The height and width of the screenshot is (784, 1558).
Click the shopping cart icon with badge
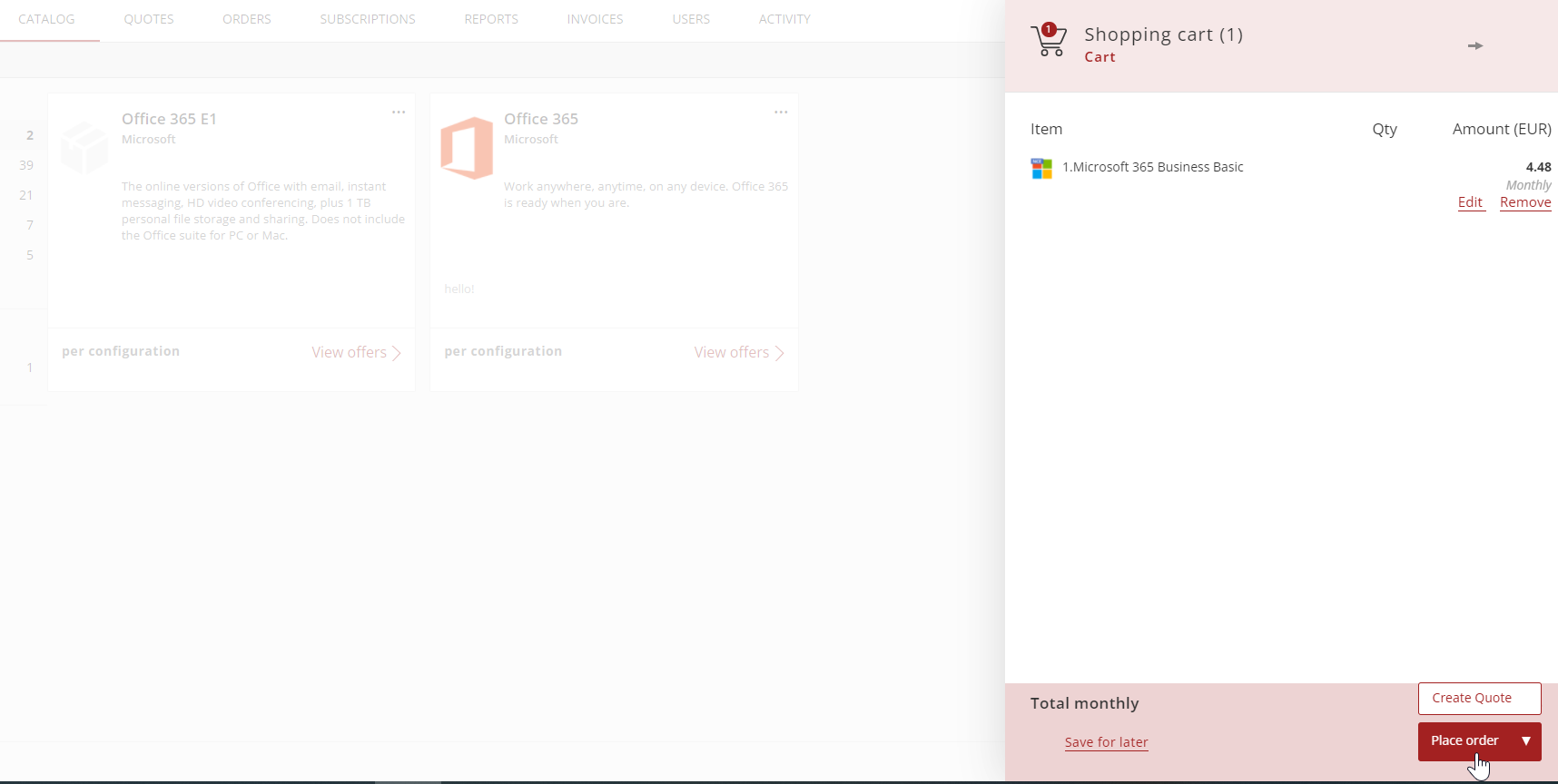[1049, 40]
